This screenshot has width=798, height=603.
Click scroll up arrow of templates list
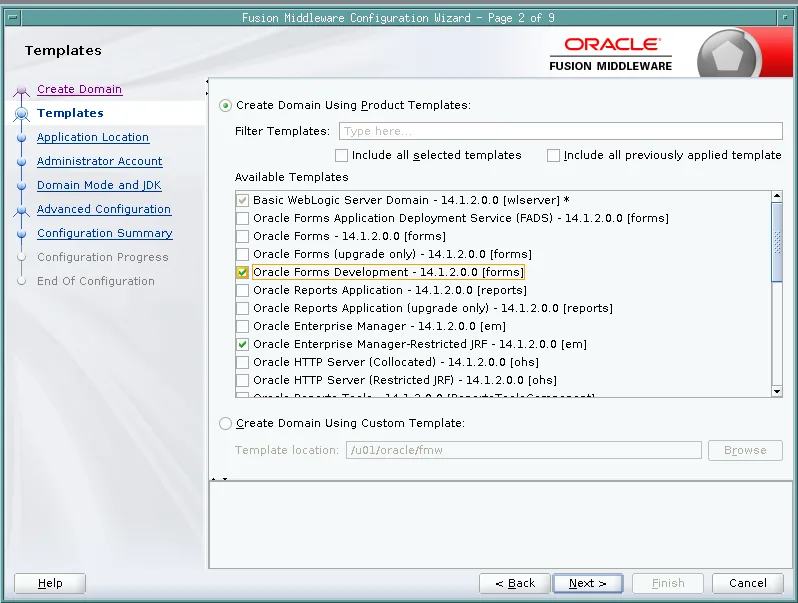coord(777,196)
